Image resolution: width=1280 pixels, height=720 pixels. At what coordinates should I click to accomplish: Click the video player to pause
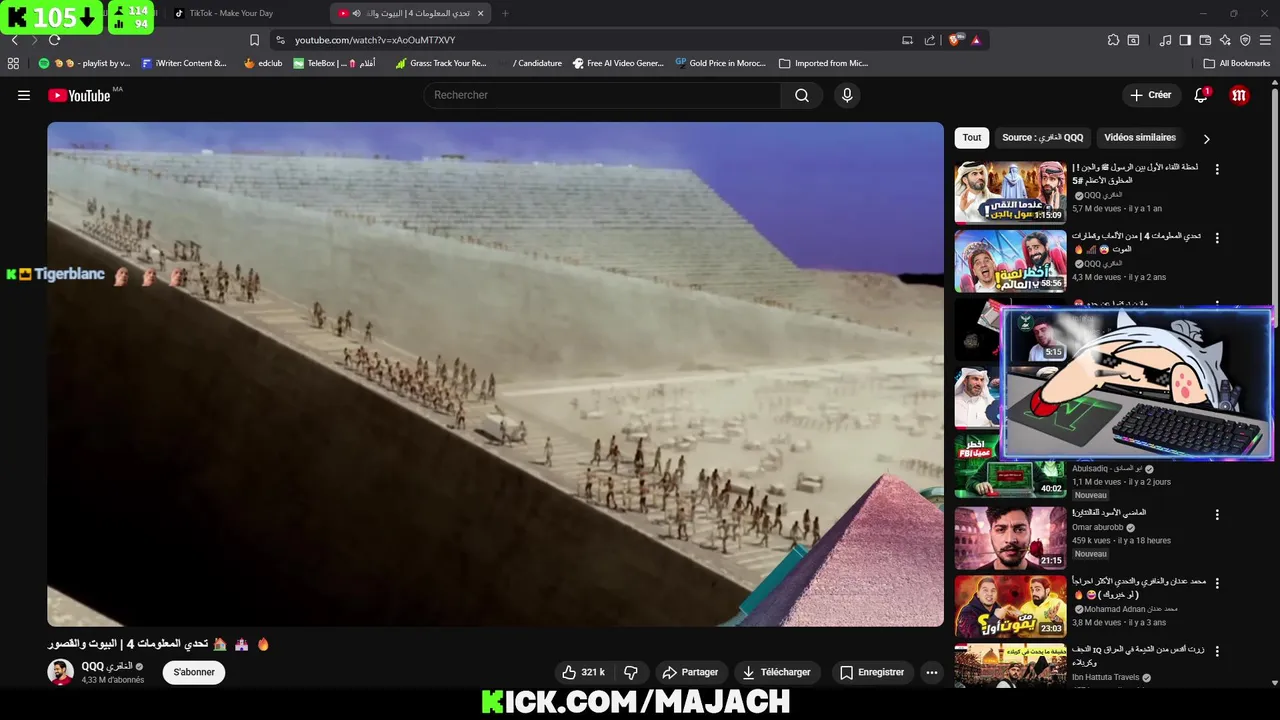click(495, 374)
